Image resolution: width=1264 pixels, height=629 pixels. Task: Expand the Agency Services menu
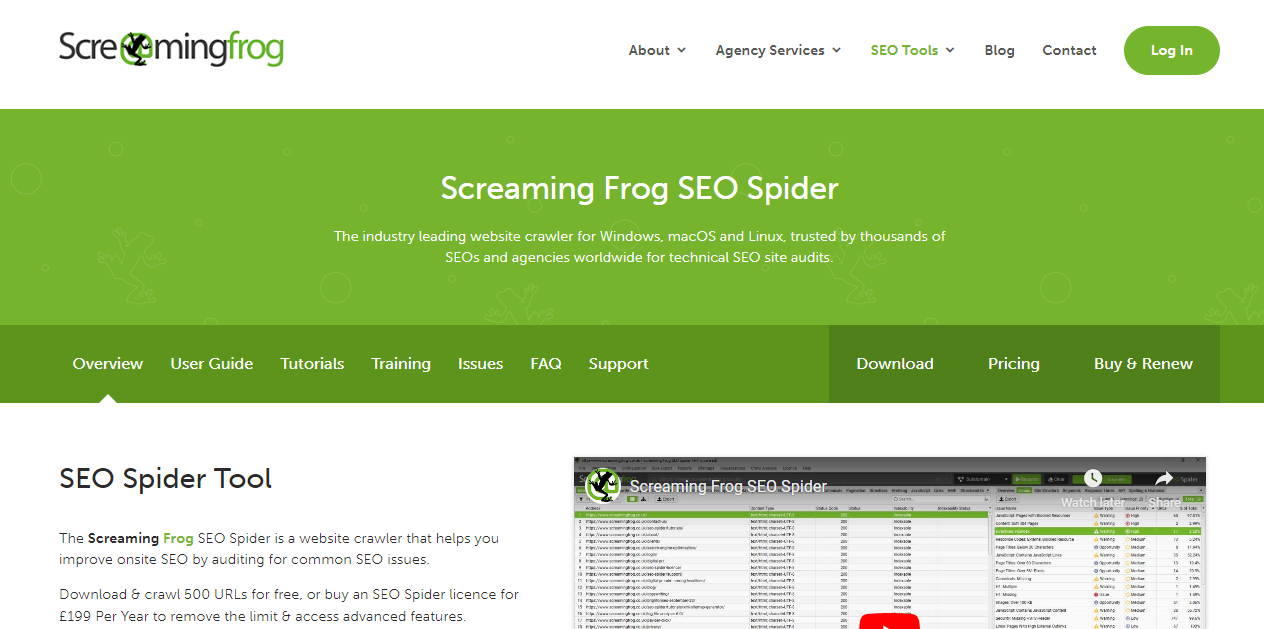pyautogui.click(x=778, y=50)
